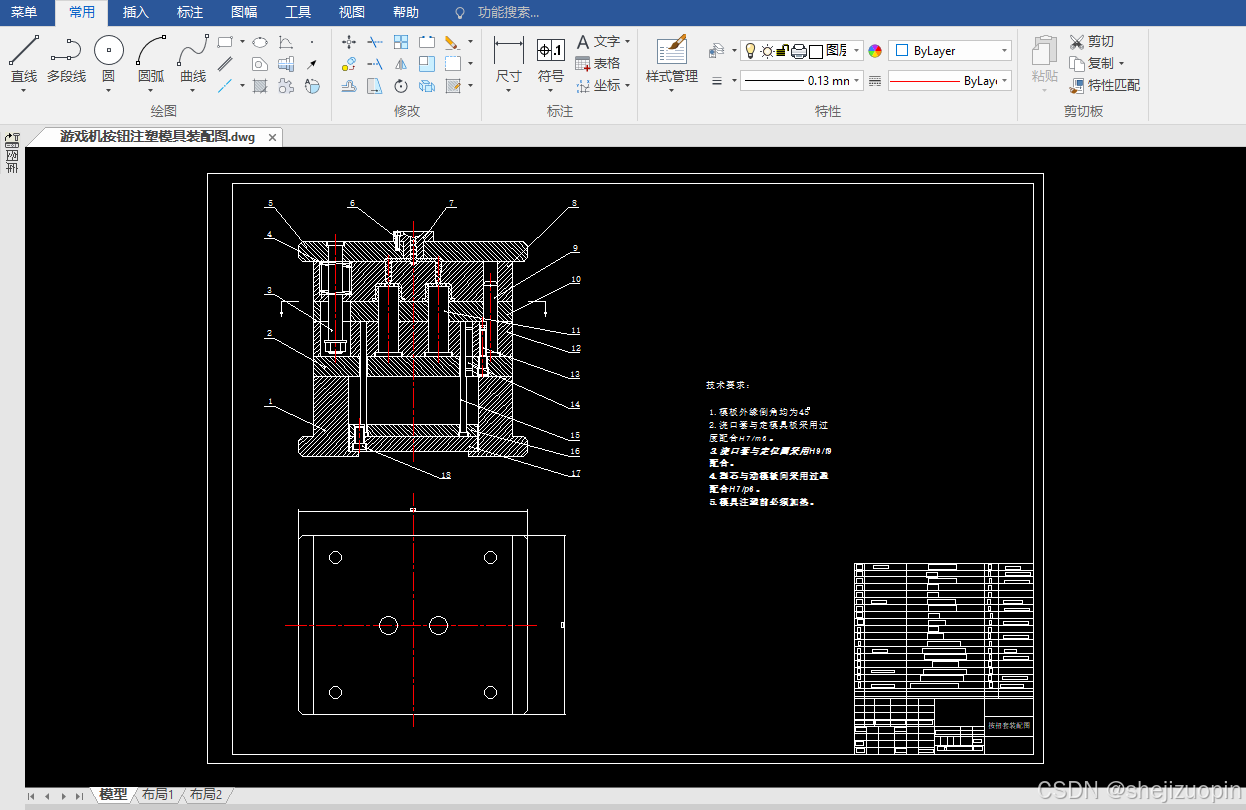Insert a 表格 table

point(598,63)
